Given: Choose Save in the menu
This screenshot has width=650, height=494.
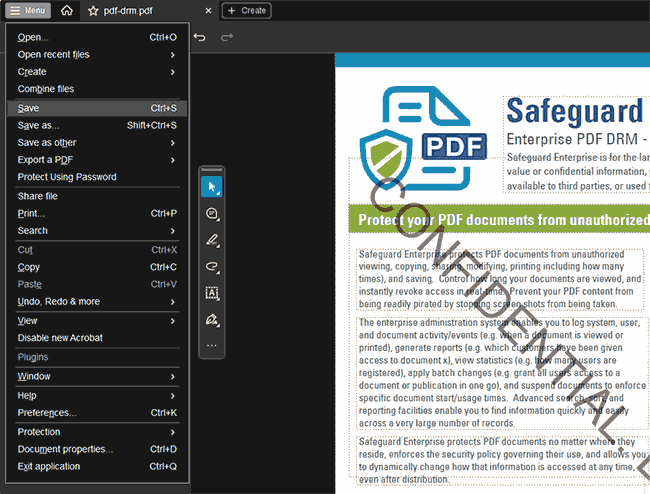Looking at the screenshot, I should pyautogui.click(x=97, y=108).
